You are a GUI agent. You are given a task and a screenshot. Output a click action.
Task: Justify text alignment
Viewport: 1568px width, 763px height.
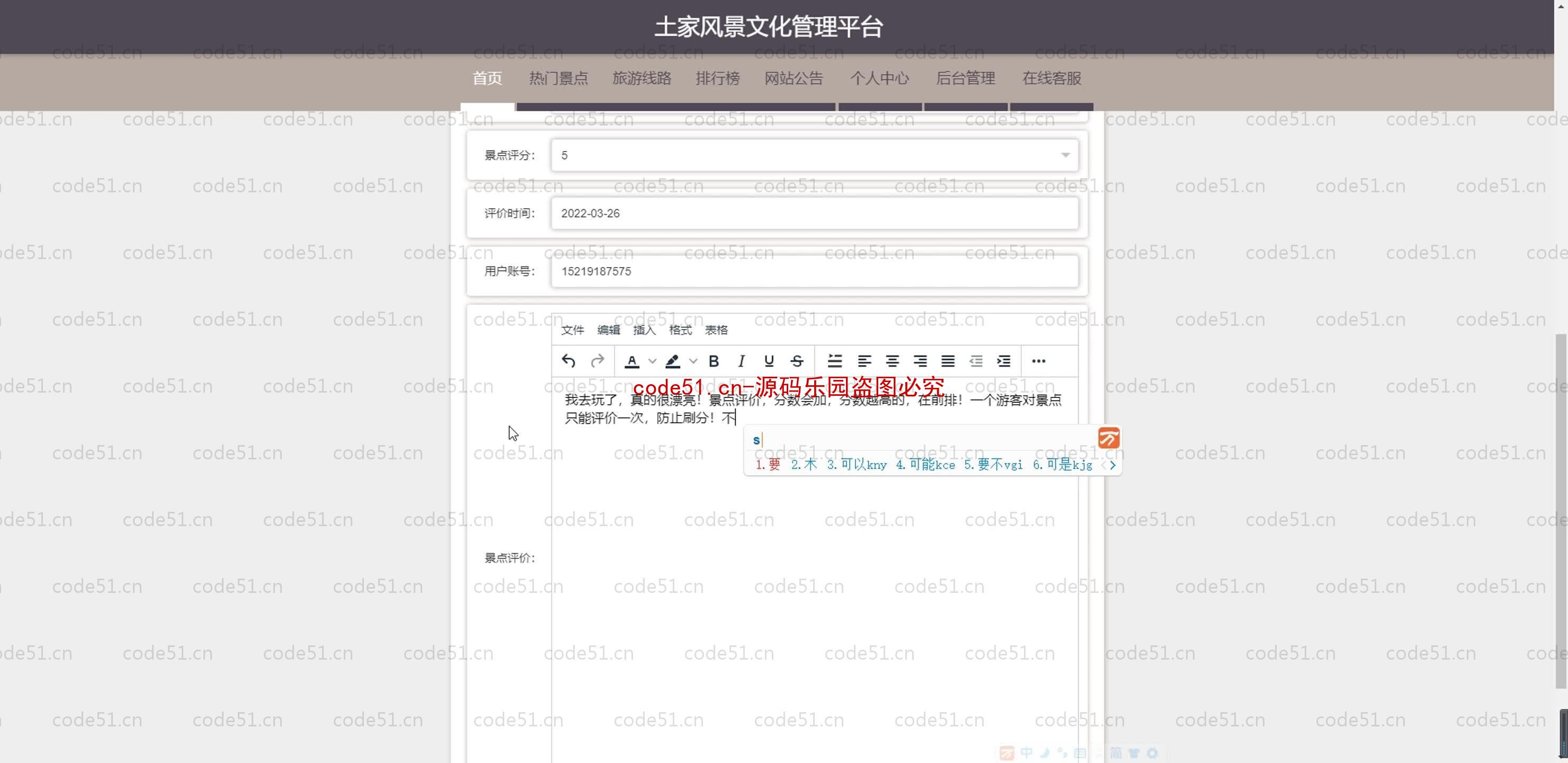[948, 361]
